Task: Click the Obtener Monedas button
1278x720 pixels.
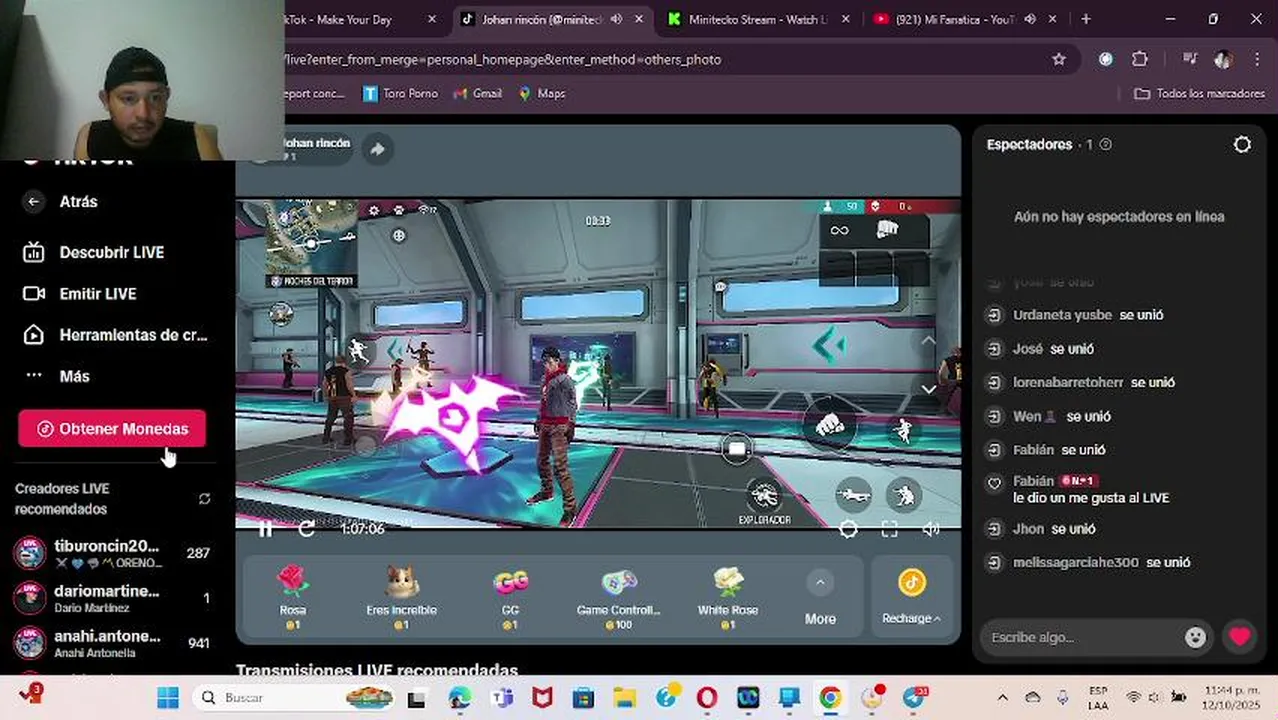Action: (x=112, y=429)
